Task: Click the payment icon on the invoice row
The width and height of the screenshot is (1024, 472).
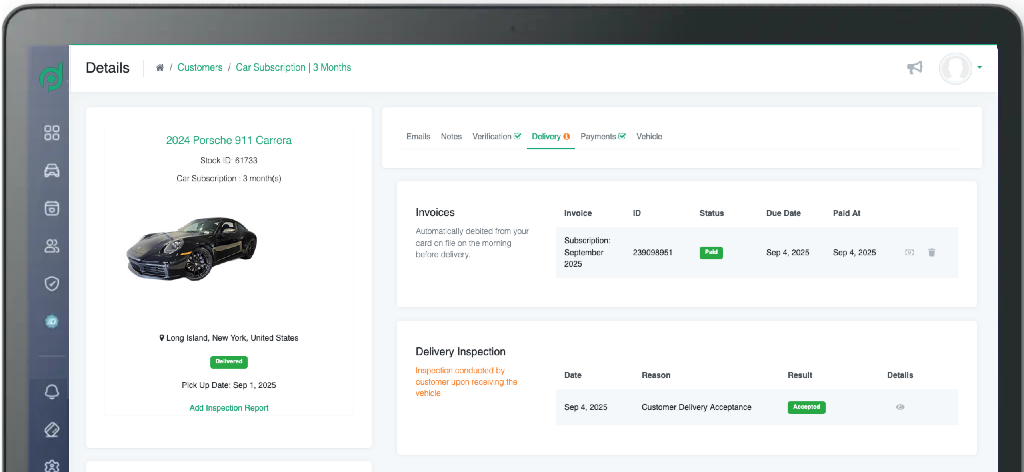Action: (909, 253)
